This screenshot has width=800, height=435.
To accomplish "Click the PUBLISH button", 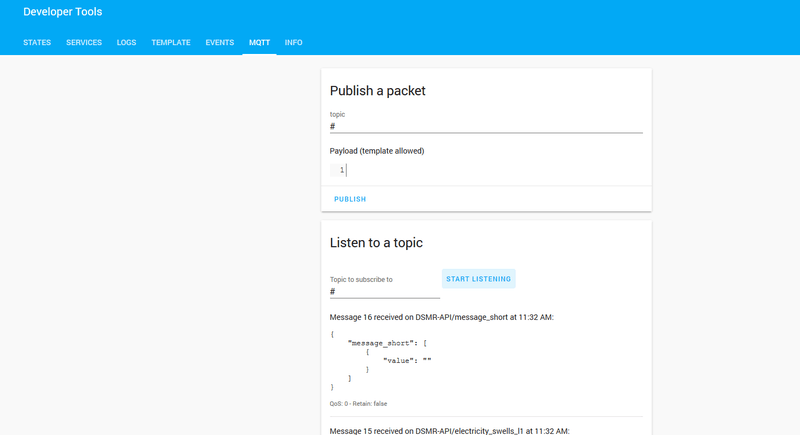I will click(x=350, y=199).
